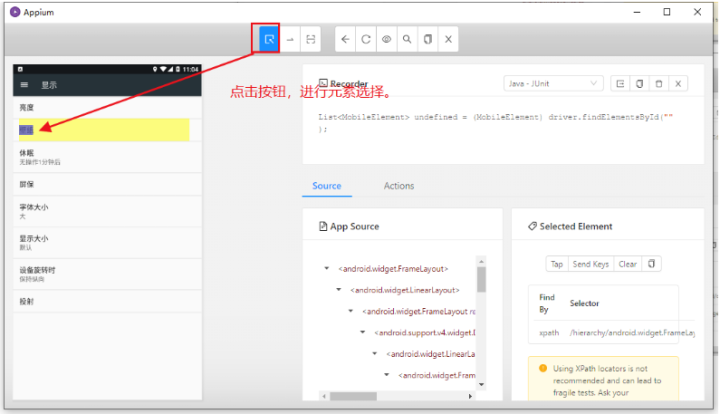Copy recorded code to clipboard
Viewport: 720px width, 414px height.
[640, 84]
